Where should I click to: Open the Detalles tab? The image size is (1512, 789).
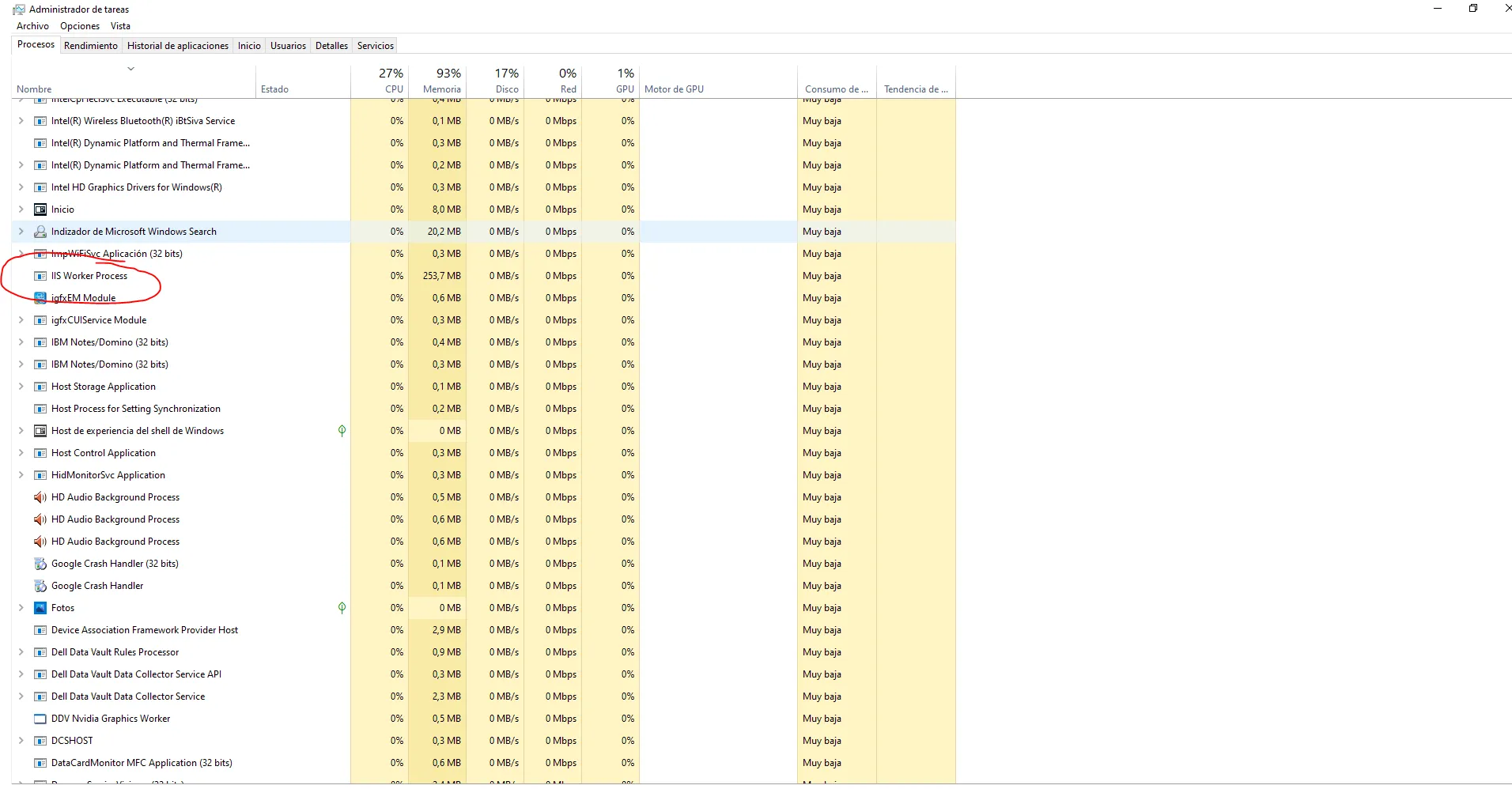tap(331, 46)
